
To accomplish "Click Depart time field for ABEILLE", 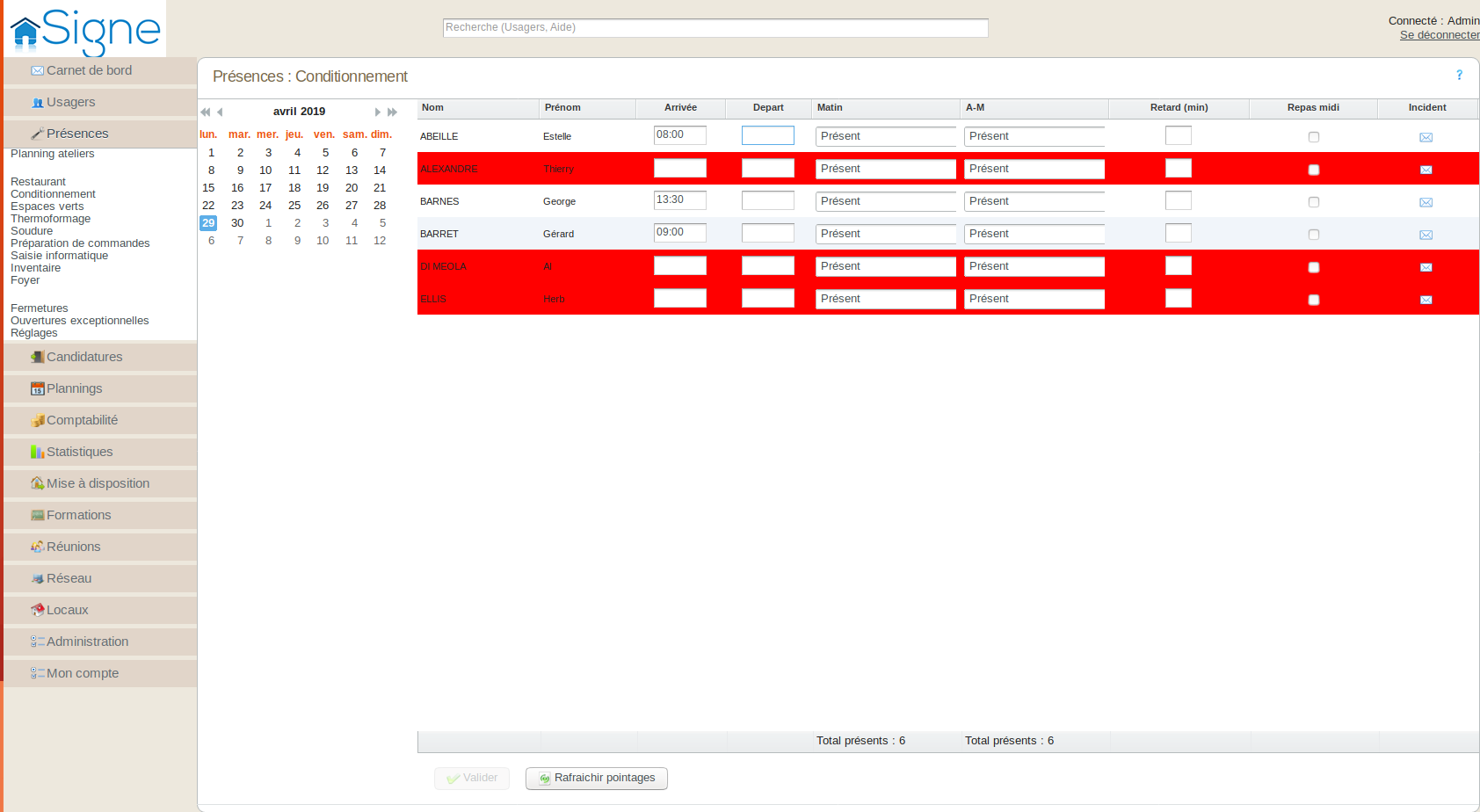I will coord(768,135).
